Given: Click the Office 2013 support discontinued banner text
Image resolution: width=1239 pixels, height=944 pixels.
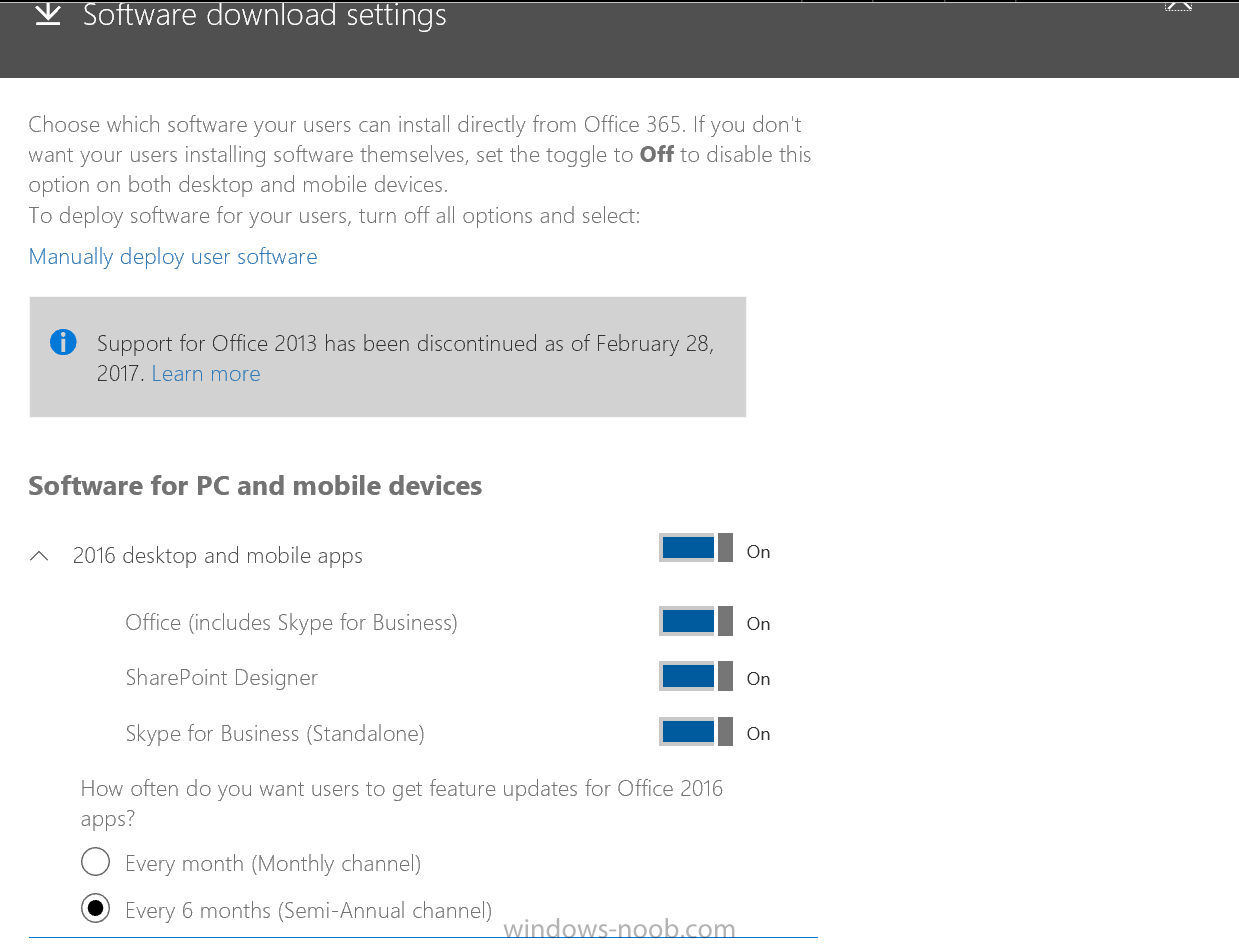Looking at the screenshot, I should (x=405, y=358).
